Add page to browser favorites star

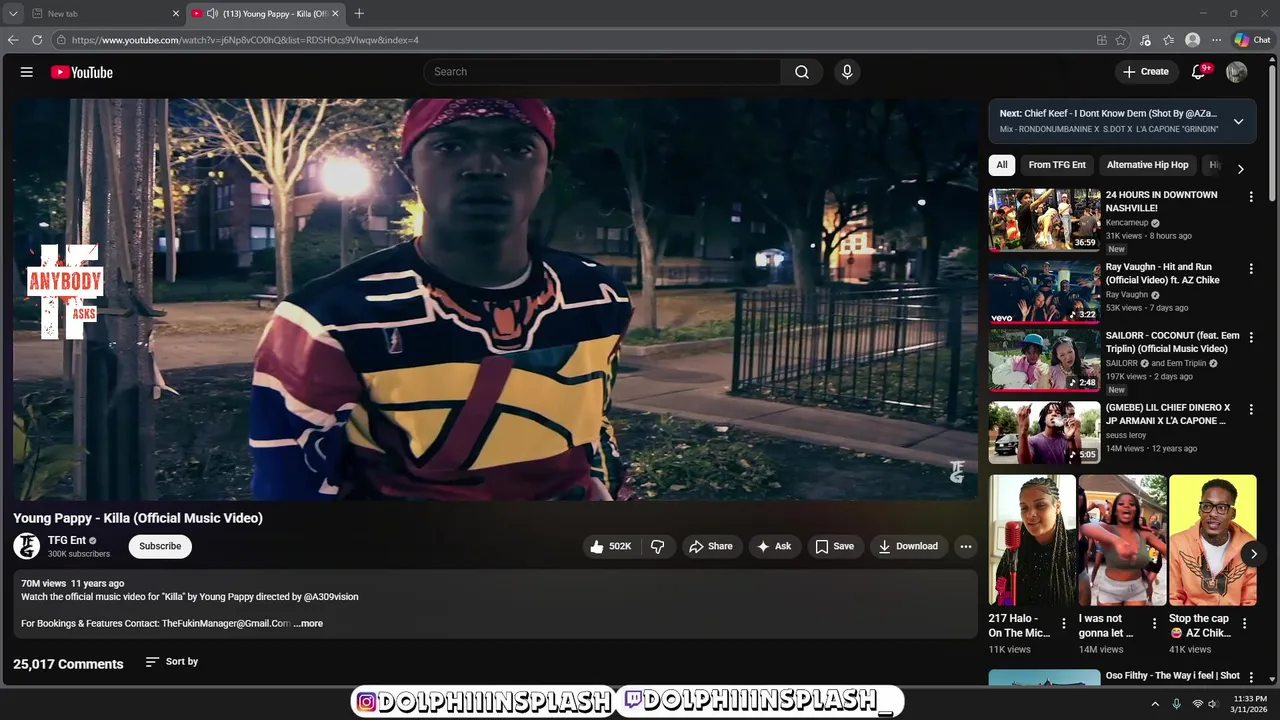click(1121, 40)
